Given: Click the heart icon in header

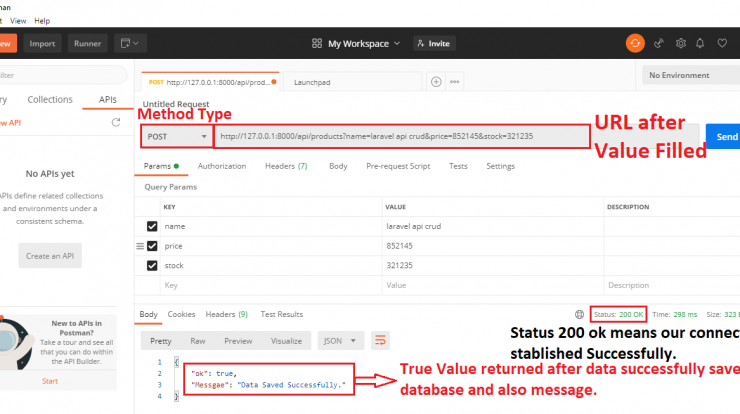Looking at the screenshot, I should (x=722, y=43).
